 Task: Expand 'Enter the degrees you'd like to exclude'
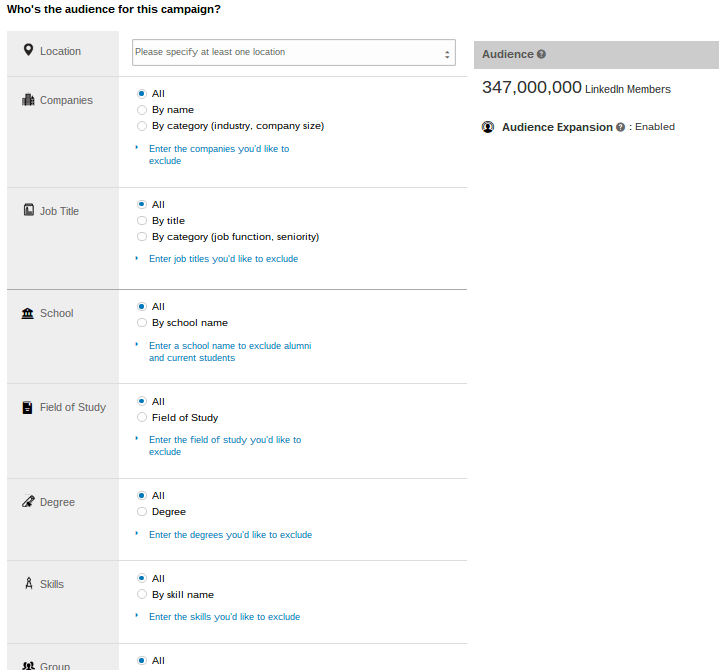pos(230,535)
